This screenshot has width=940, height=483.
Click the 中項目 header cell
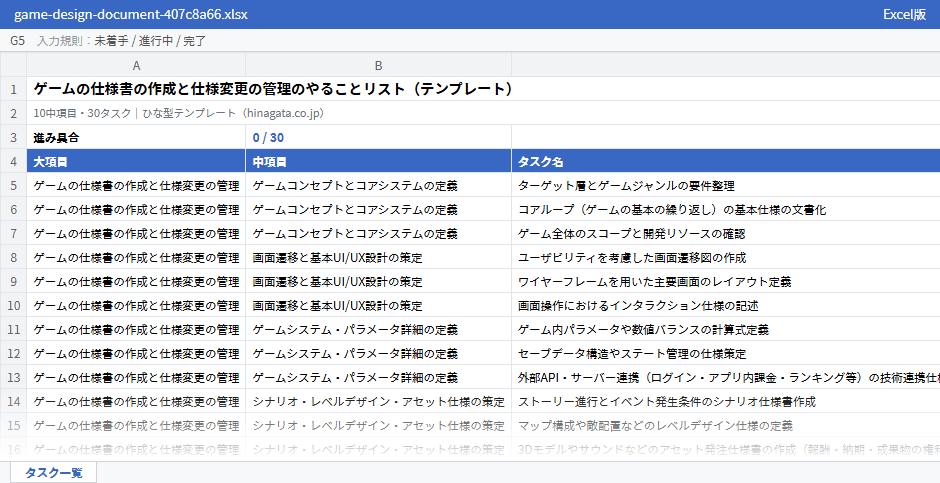[x=378, y=162]
